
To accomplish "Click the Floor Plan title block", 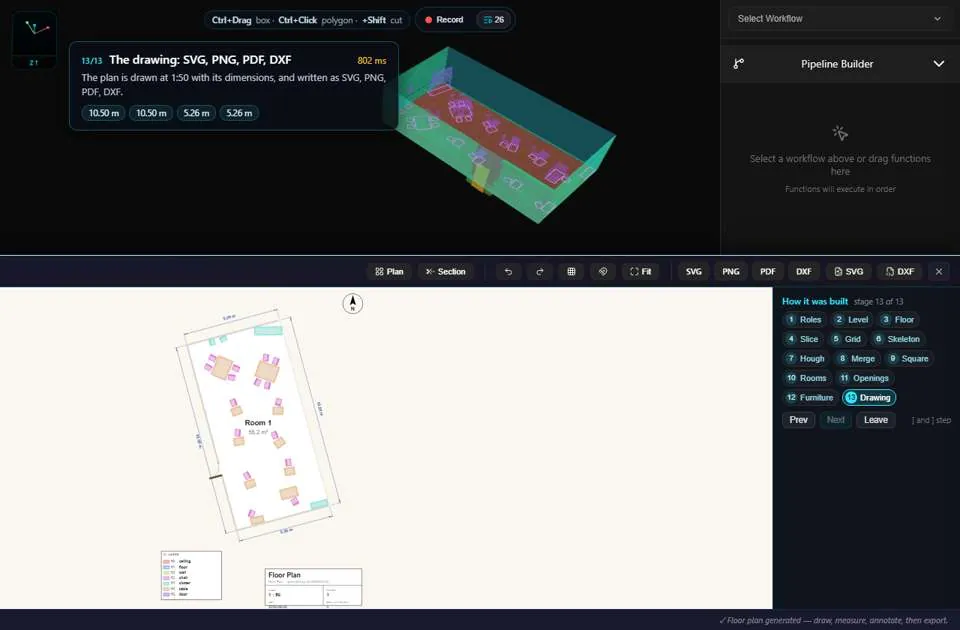I will point(313,587).
